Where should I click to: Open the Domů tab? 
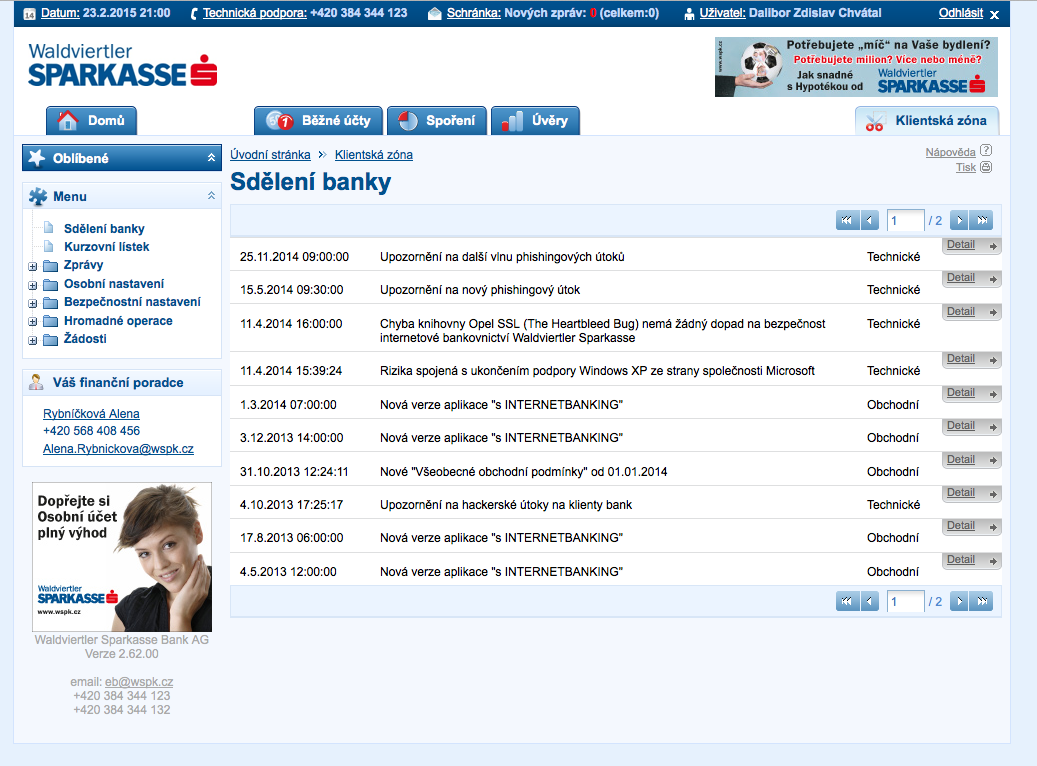point(91,120)
